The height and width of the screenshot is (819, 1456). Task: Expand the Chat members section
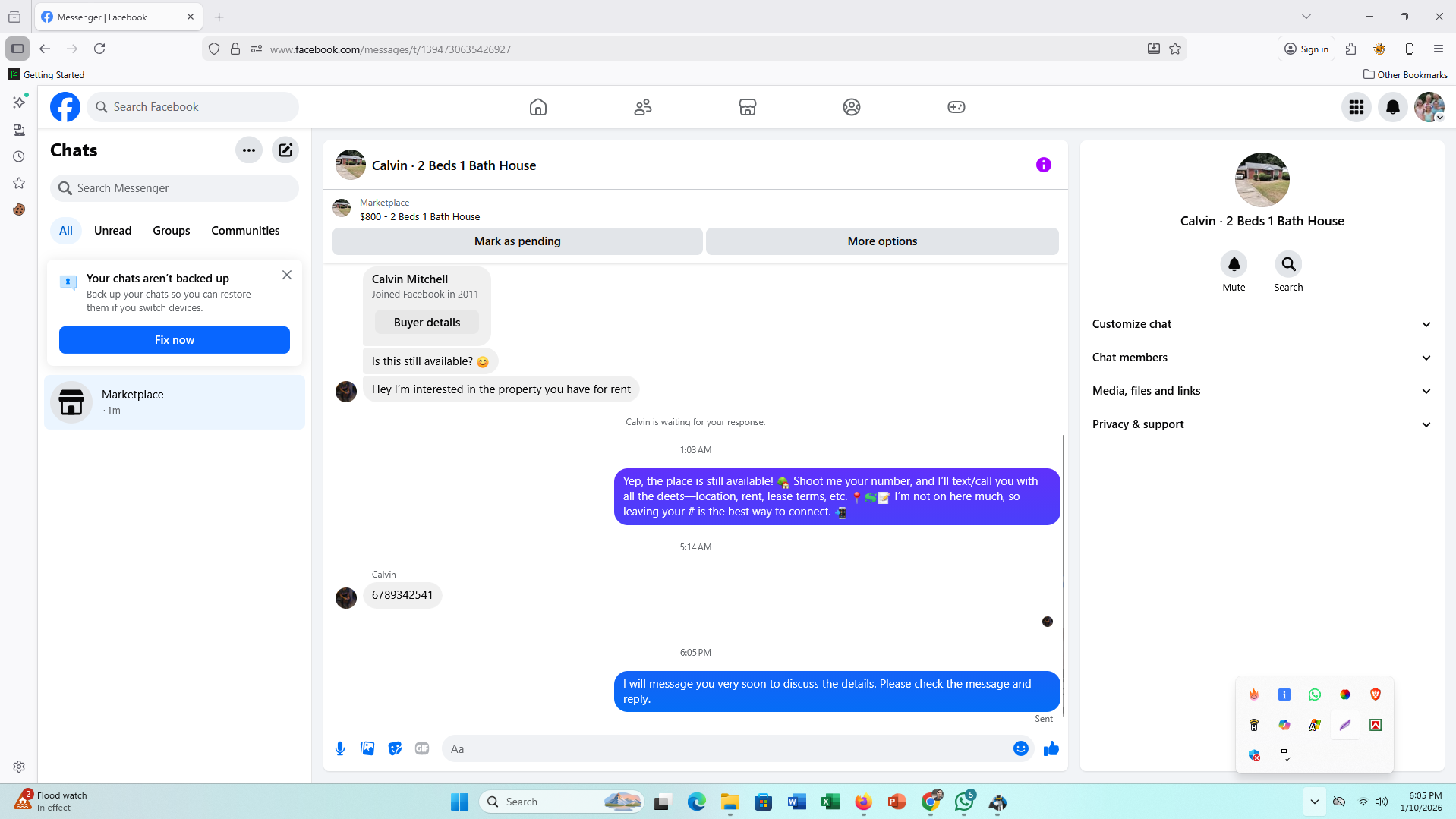(x=1262, y=358)
